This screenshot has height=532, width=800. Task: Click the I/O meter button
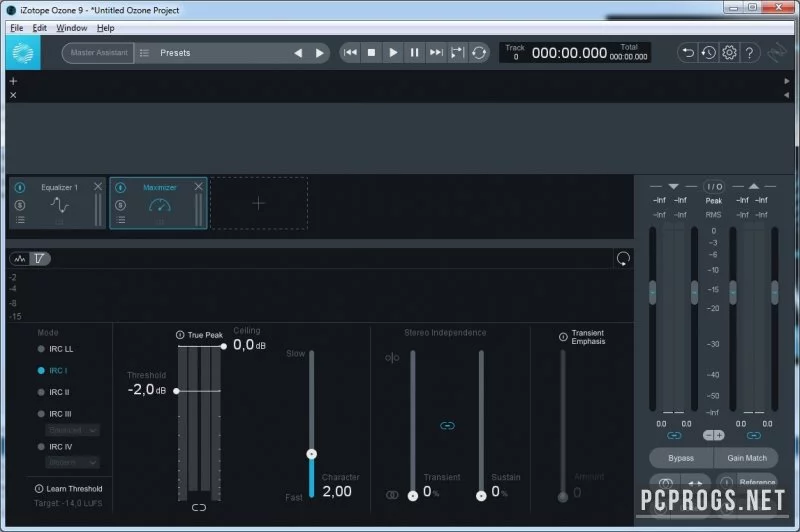(x=714, y=187)
